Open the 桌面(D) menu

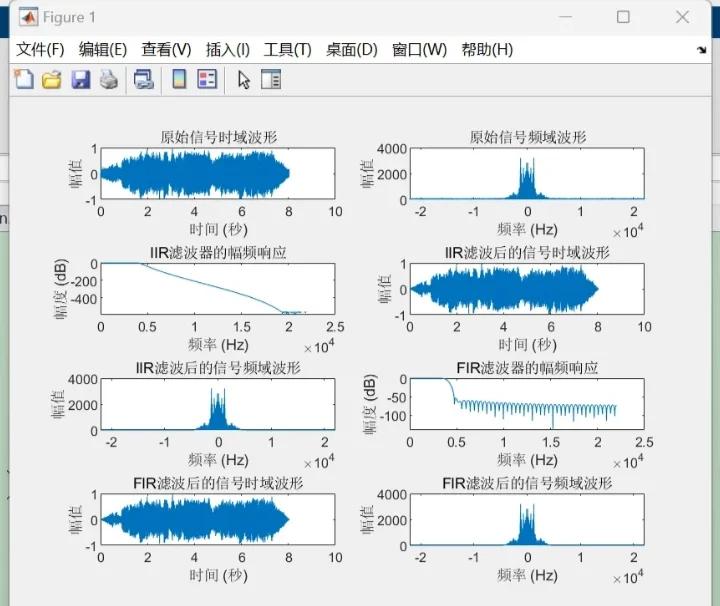(x=351, y=50)
